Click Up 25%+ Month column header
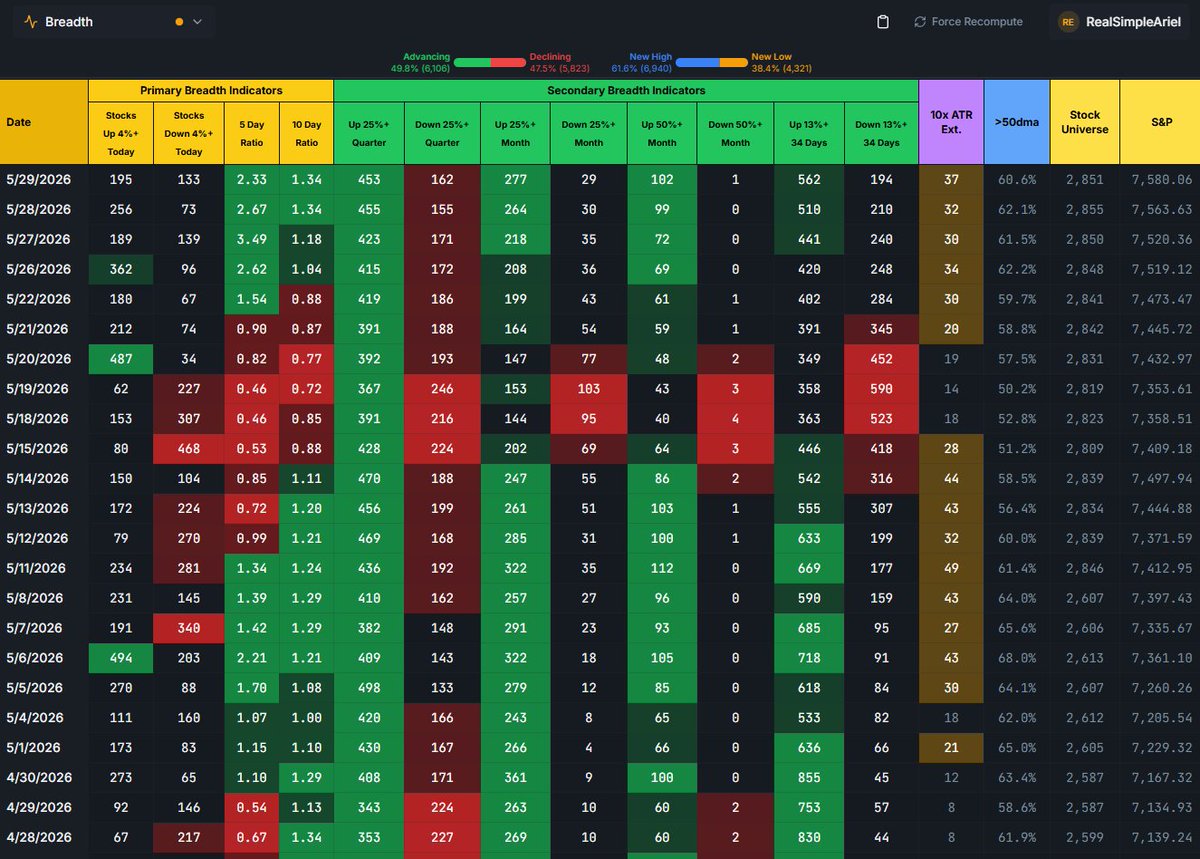The image size is (1200, 859). tap(515, 134)
